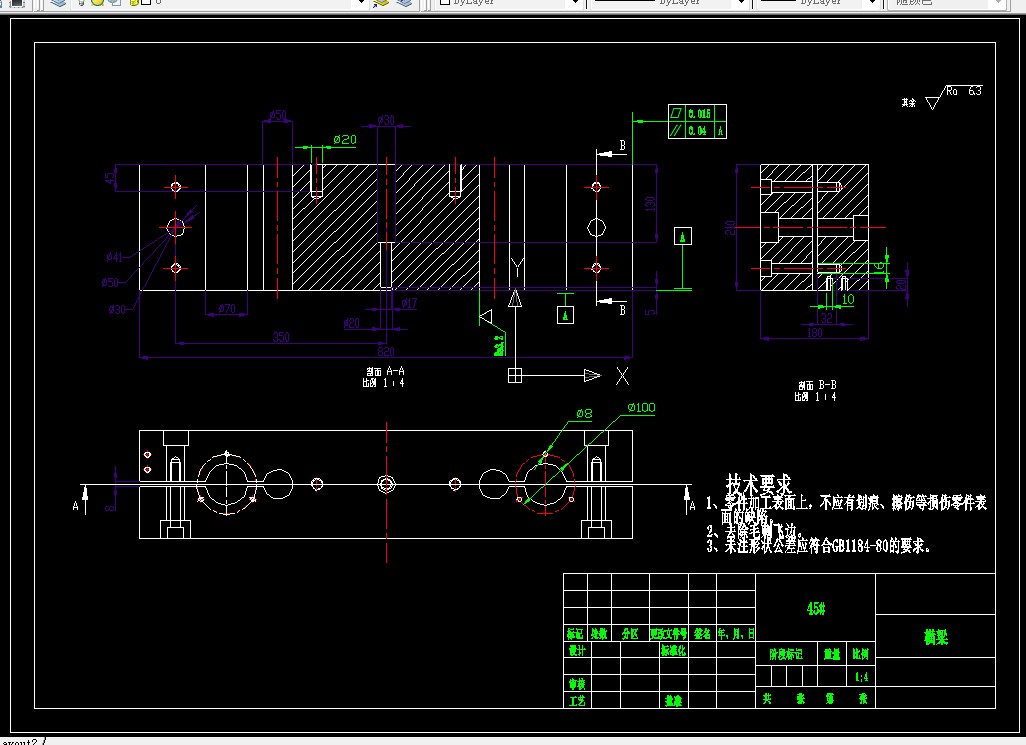Select the 标记 cell in title block
The height and width of the screenshot is (745, 1026).
(x=575, y=634)
